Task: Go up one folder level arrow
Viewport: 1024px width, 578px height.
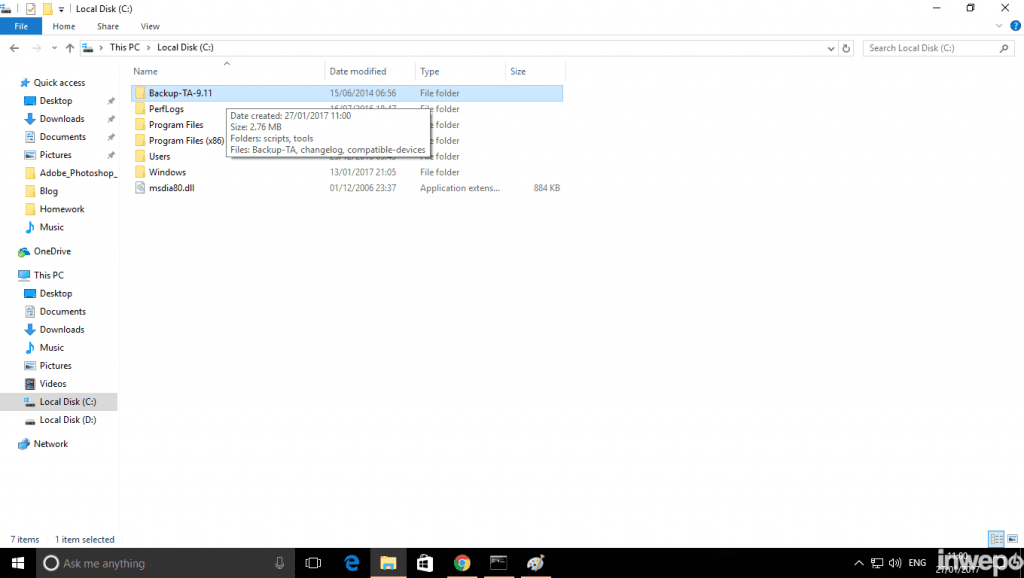Action: click(x=69, y=48)
